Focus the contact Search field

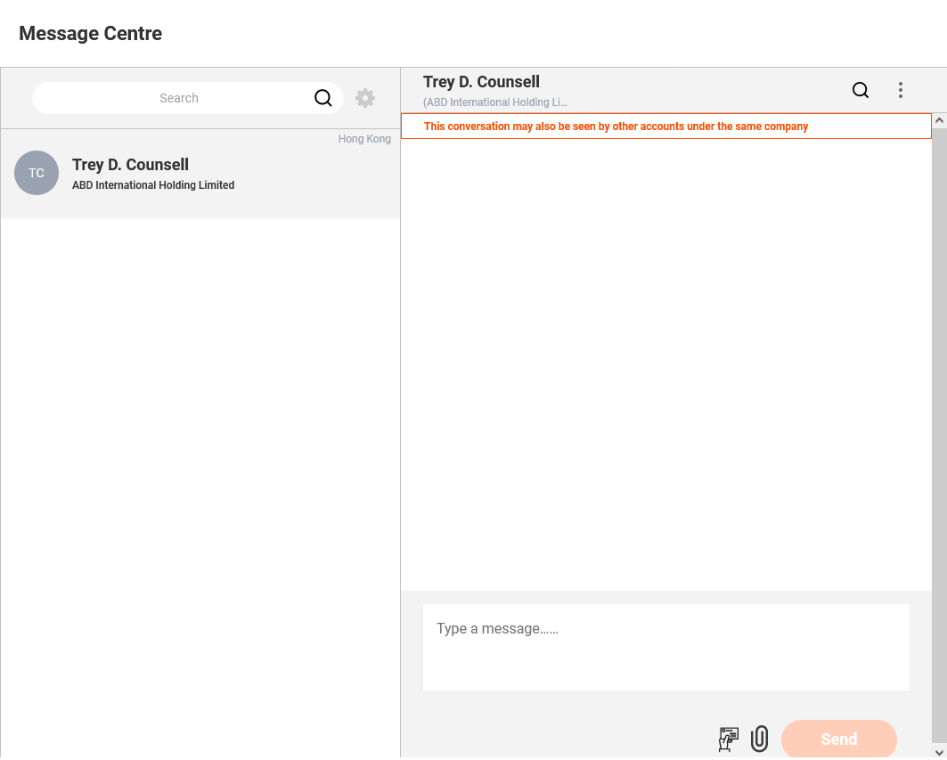coord(188,98)
